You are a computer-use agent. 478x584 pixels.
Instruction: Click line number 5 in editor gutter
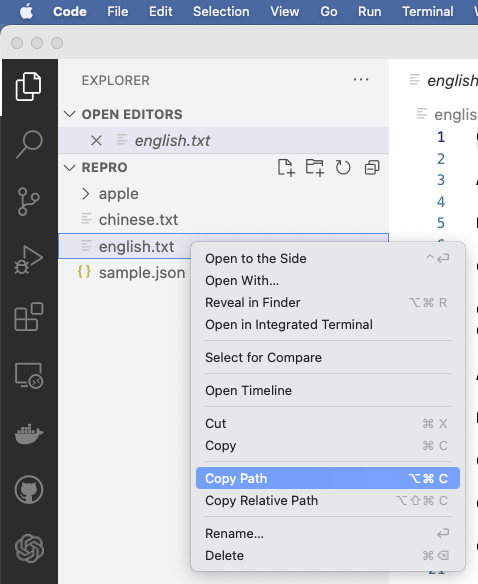tap(441, 223)
